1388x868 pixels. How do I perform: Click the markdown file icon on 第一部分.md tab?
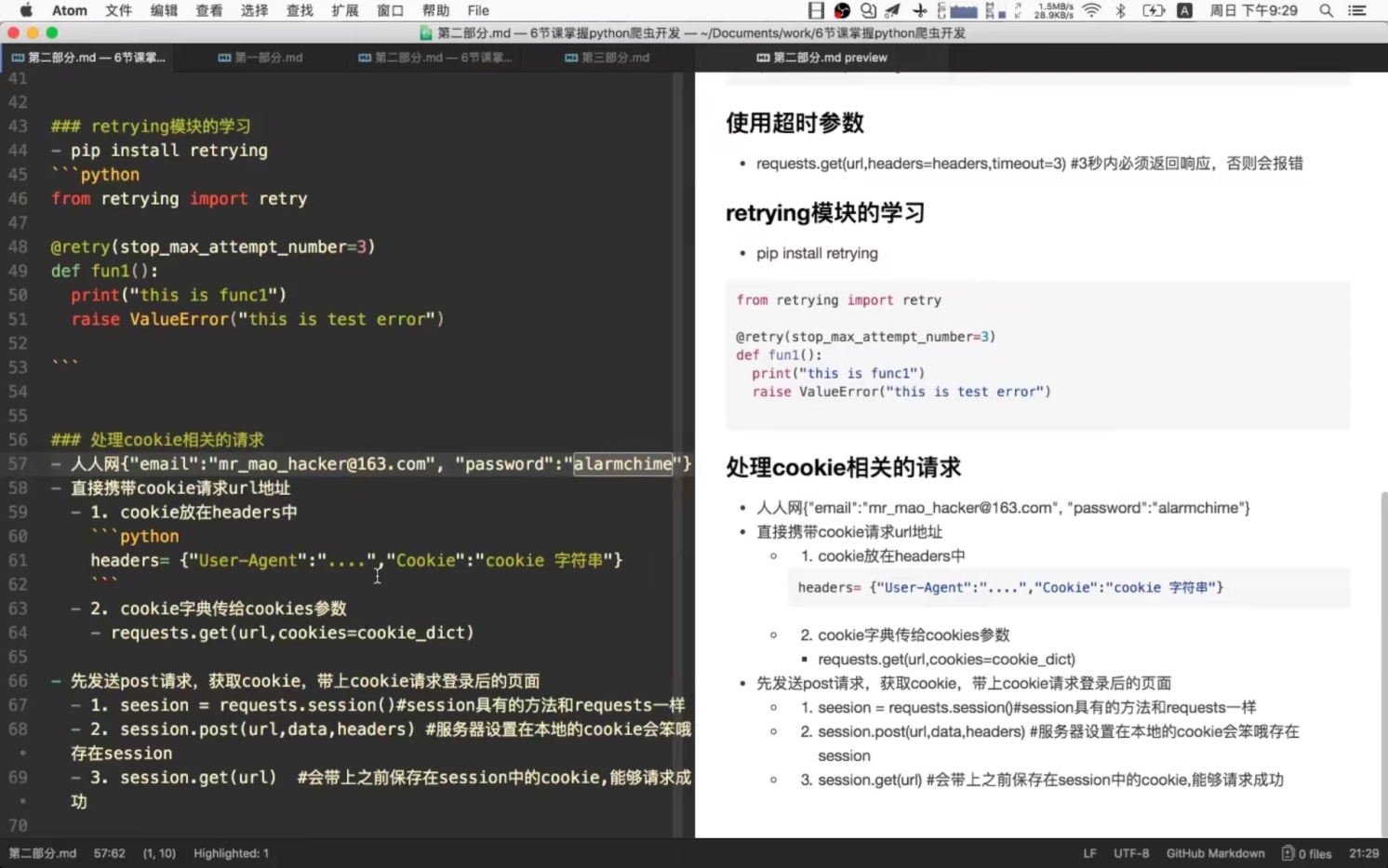(226, 57)
